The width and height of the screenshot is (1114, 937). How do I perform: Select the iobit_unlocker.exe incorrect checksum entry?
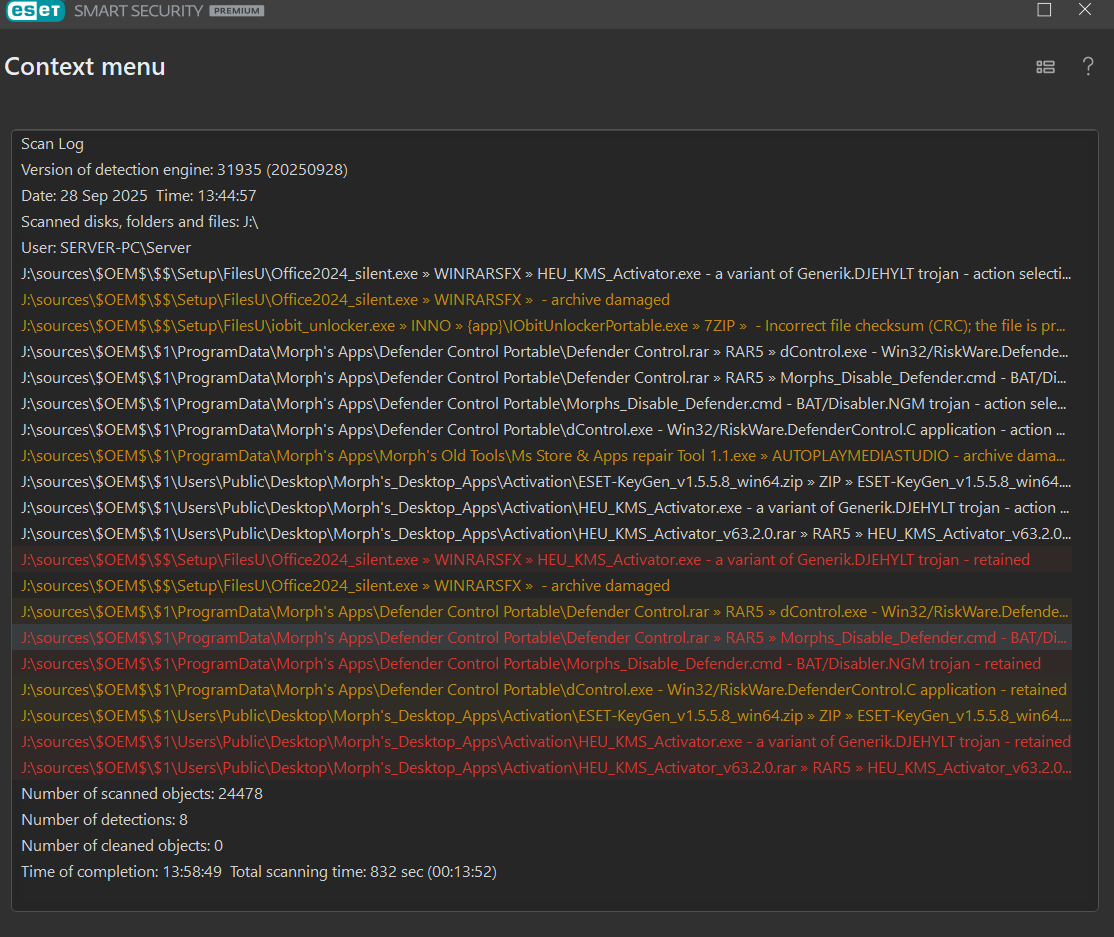coord(545,326)
